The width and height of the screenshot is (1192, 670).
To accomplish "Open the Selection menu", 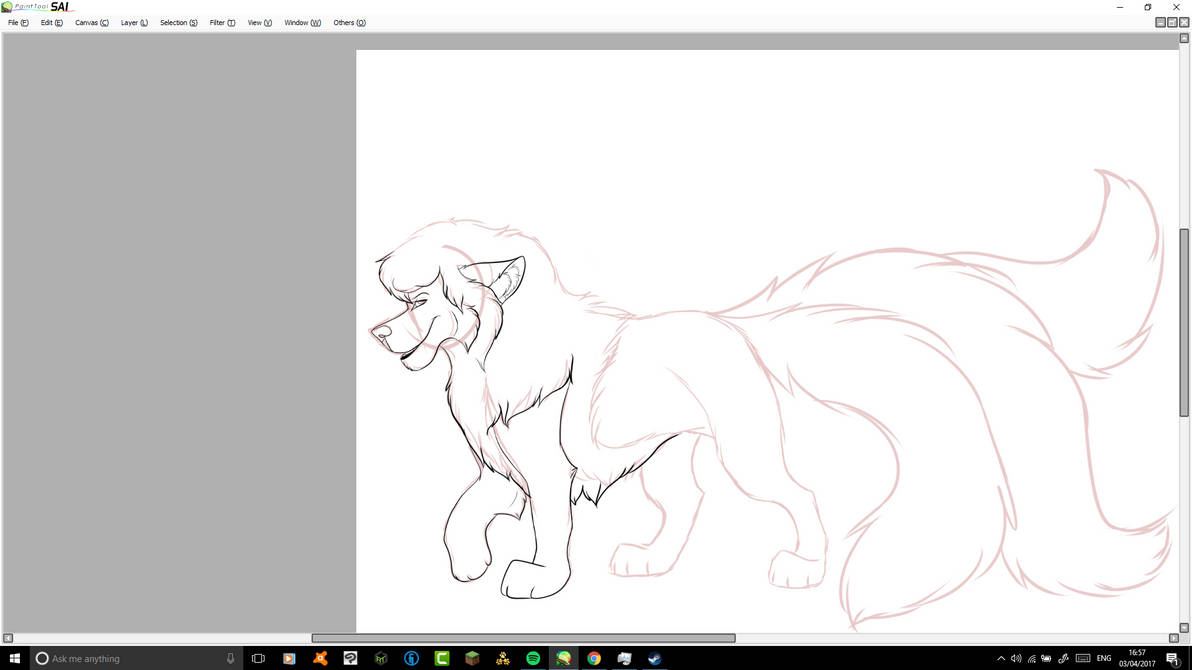I will click(x=179, y=23).
